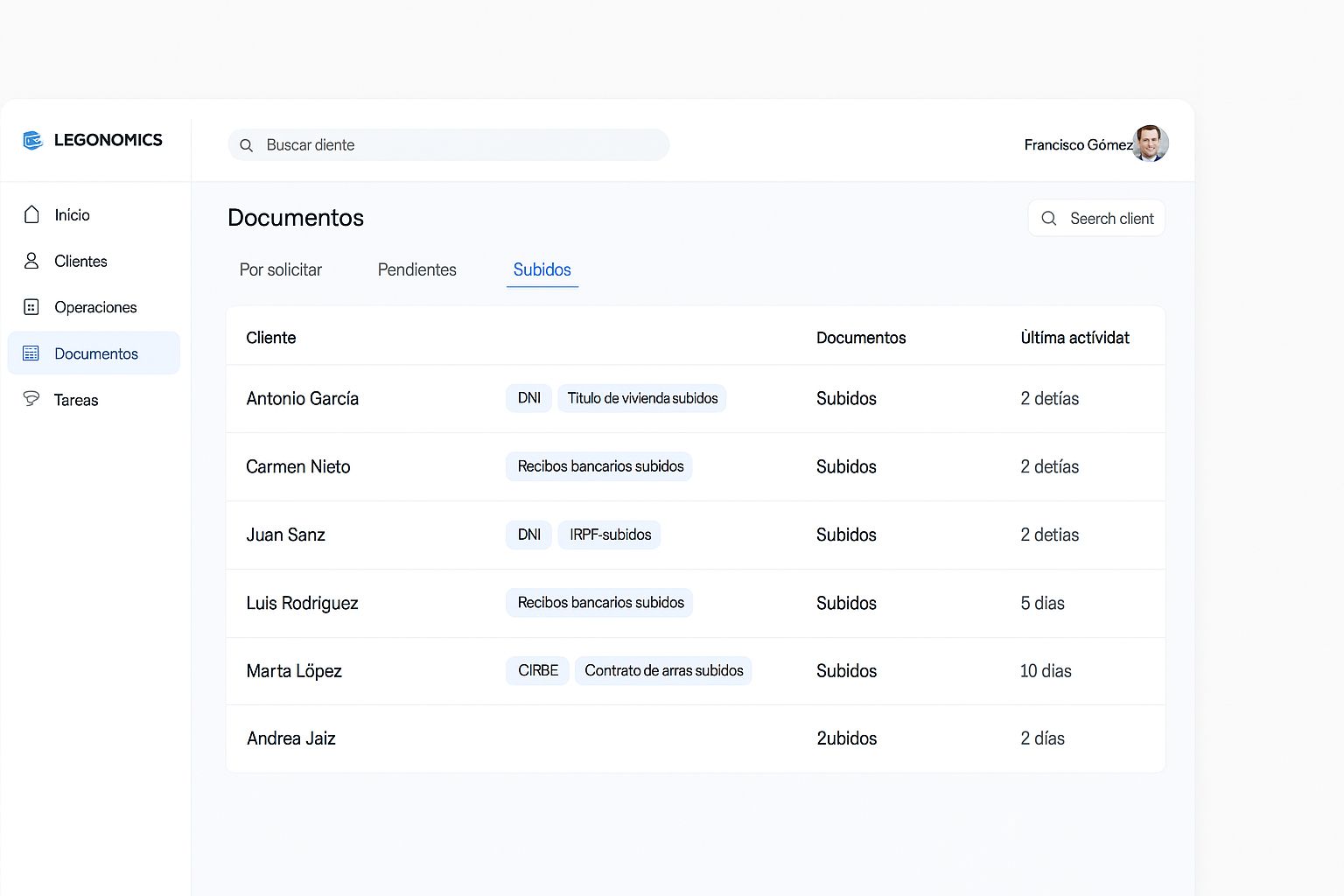Screen dimensions: 1344x896
Task: Open Francisco Gómez profile avatar
Action: pyautogui.click(x=1150, y=143)
